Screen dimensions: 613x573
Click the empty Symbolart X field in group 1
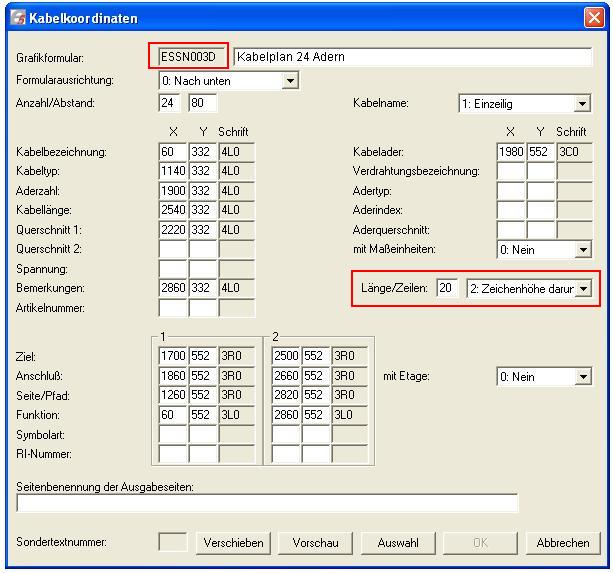173,435
